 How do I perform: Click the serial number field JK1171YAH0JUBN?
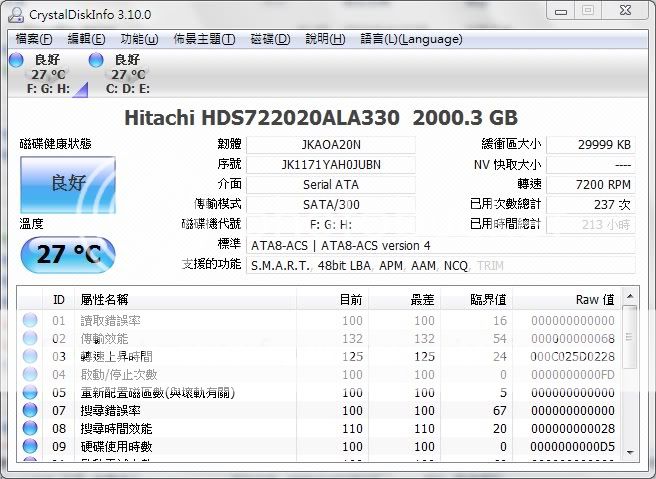[331, 165]
